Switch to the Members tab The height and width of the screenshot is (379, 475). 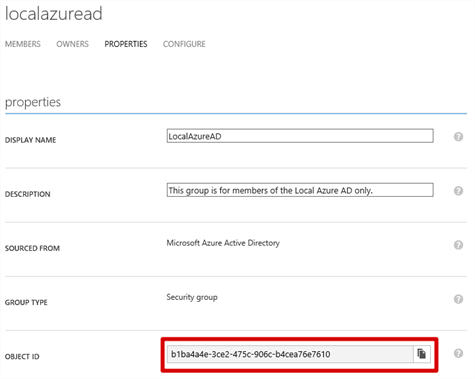[23, 44]
